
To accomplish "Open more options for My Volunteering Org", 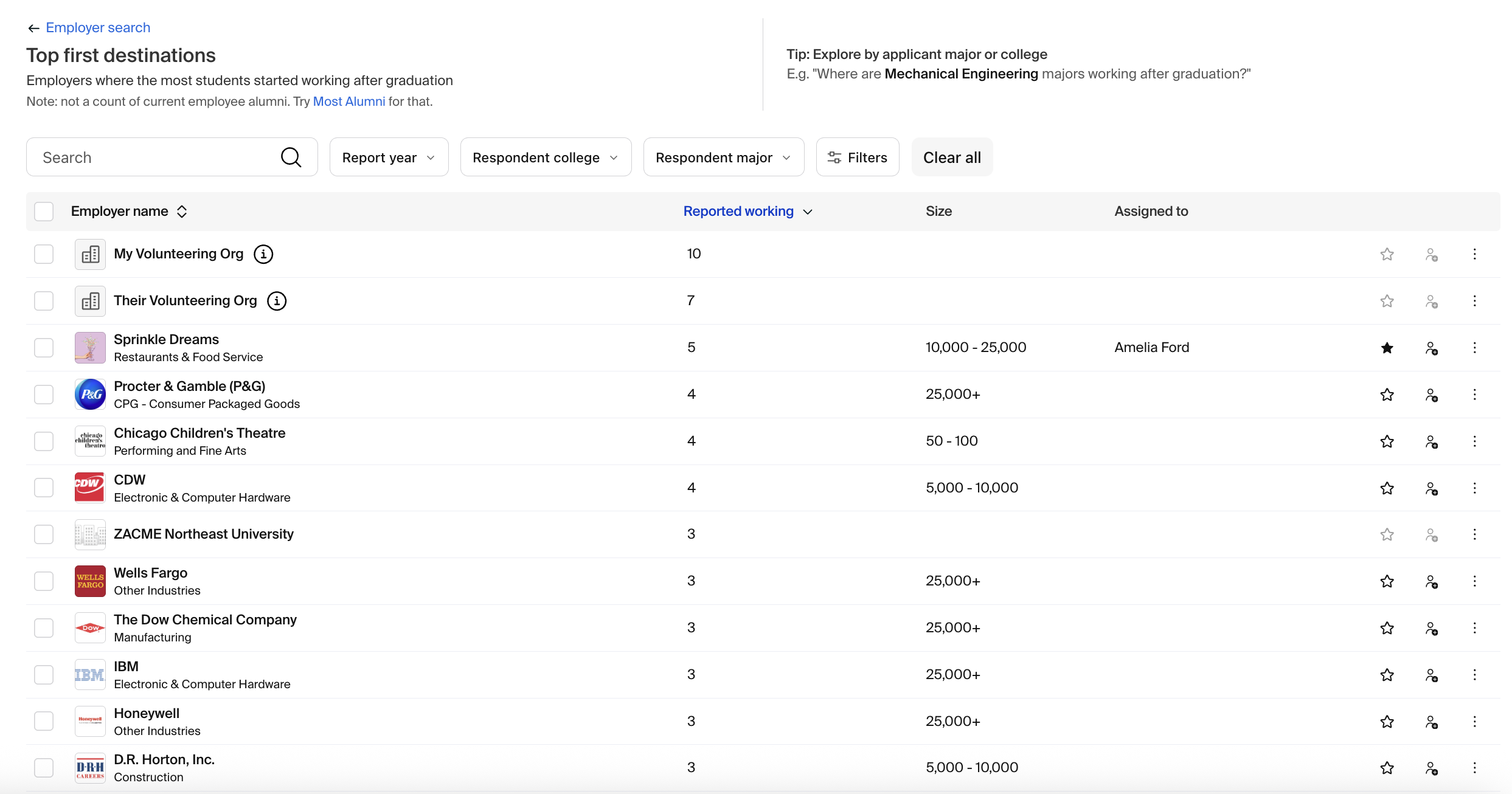I will point(1474,254).
